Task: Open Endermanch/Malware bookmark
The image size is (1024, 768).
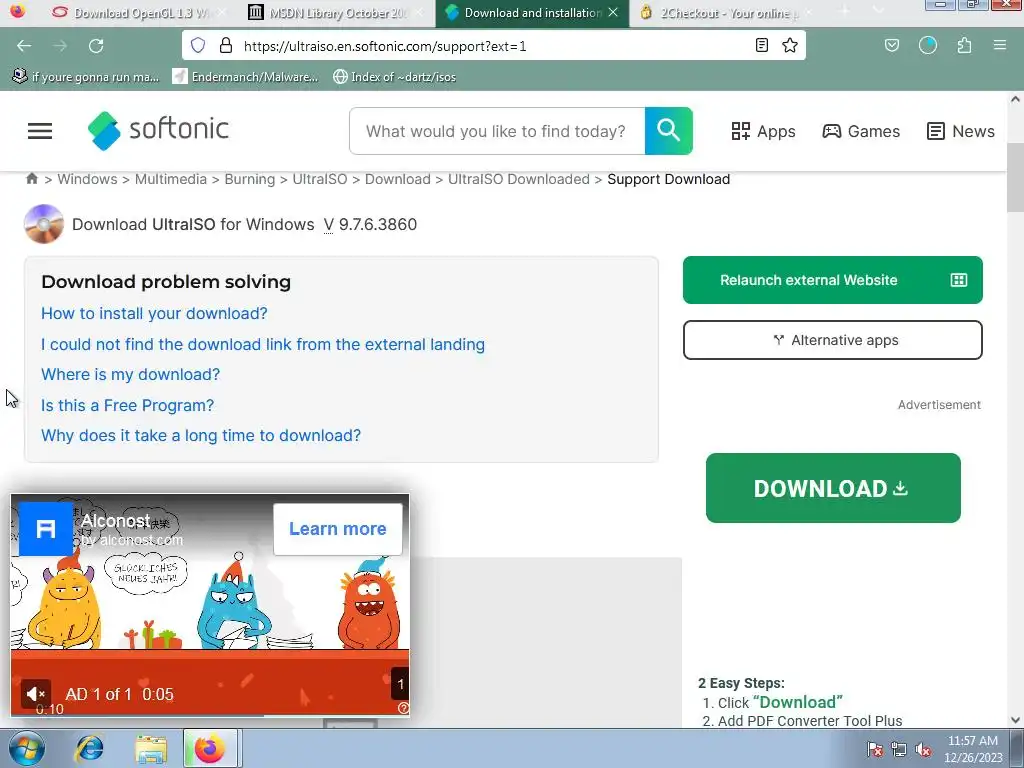Action: pos(245,77)
